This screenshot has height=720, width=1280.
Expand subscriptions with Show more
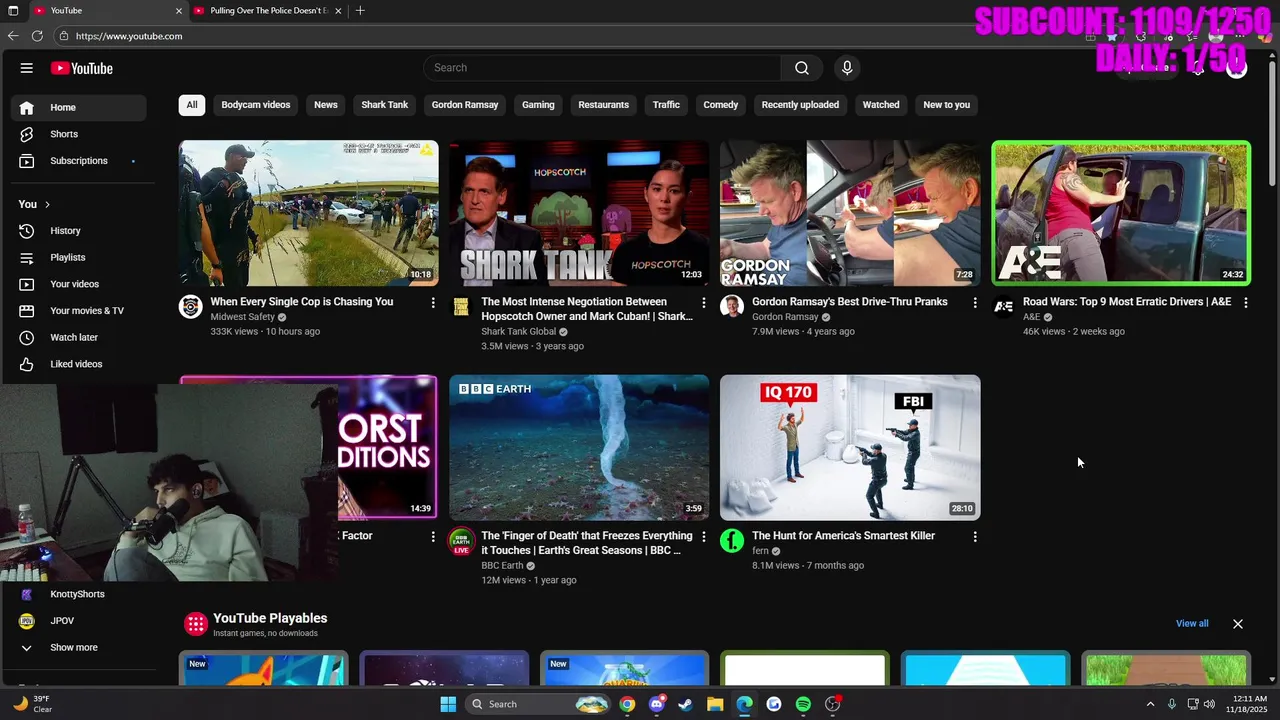(79, 648)
